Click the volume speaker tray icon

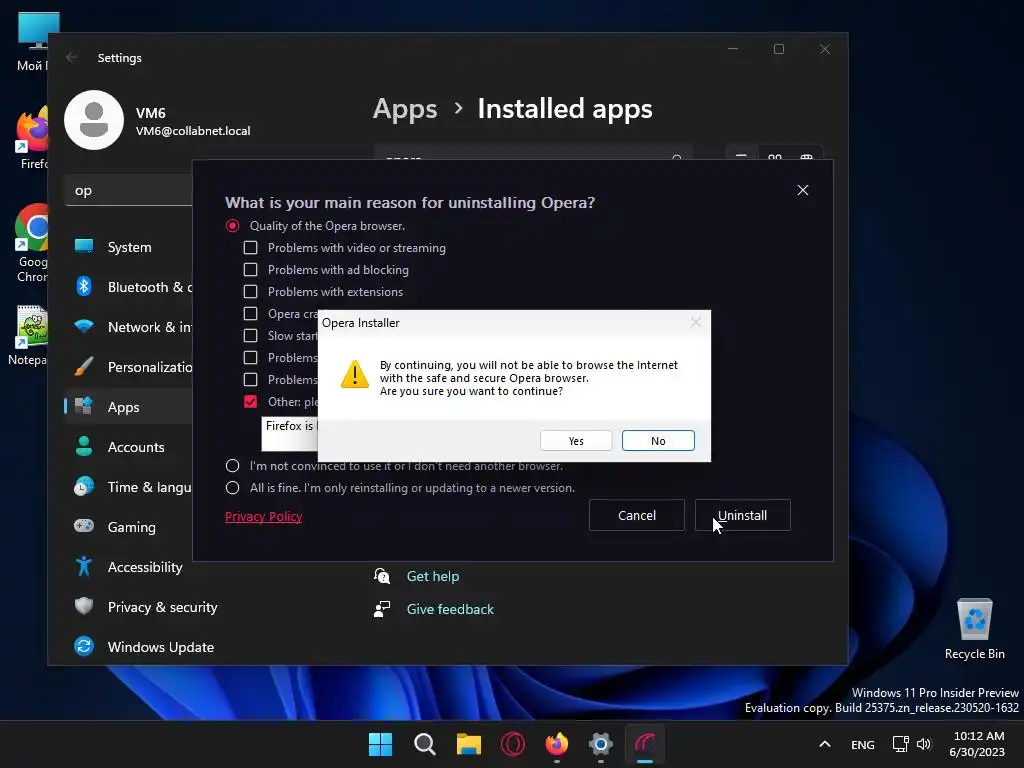coord(924,744)
